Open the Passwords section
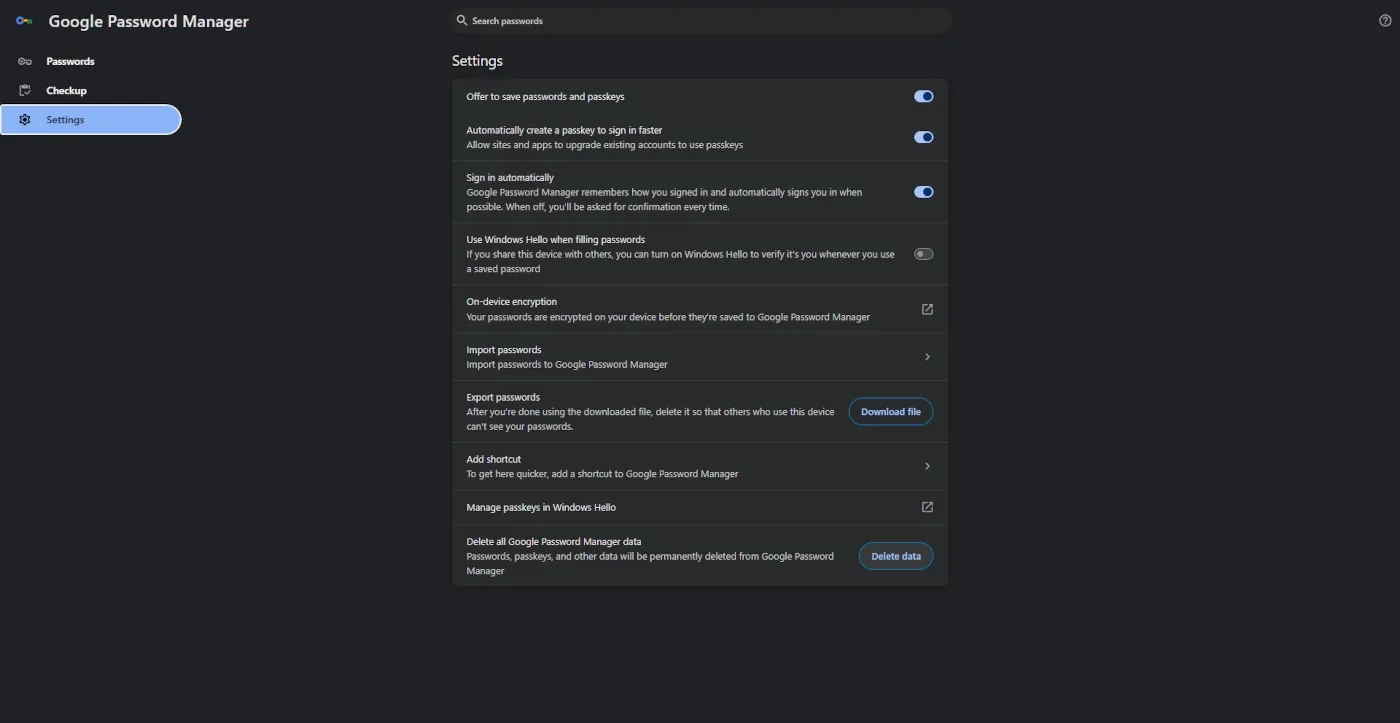The width and height of the screenshot is (1400, 723). click(x=91, y=61)
